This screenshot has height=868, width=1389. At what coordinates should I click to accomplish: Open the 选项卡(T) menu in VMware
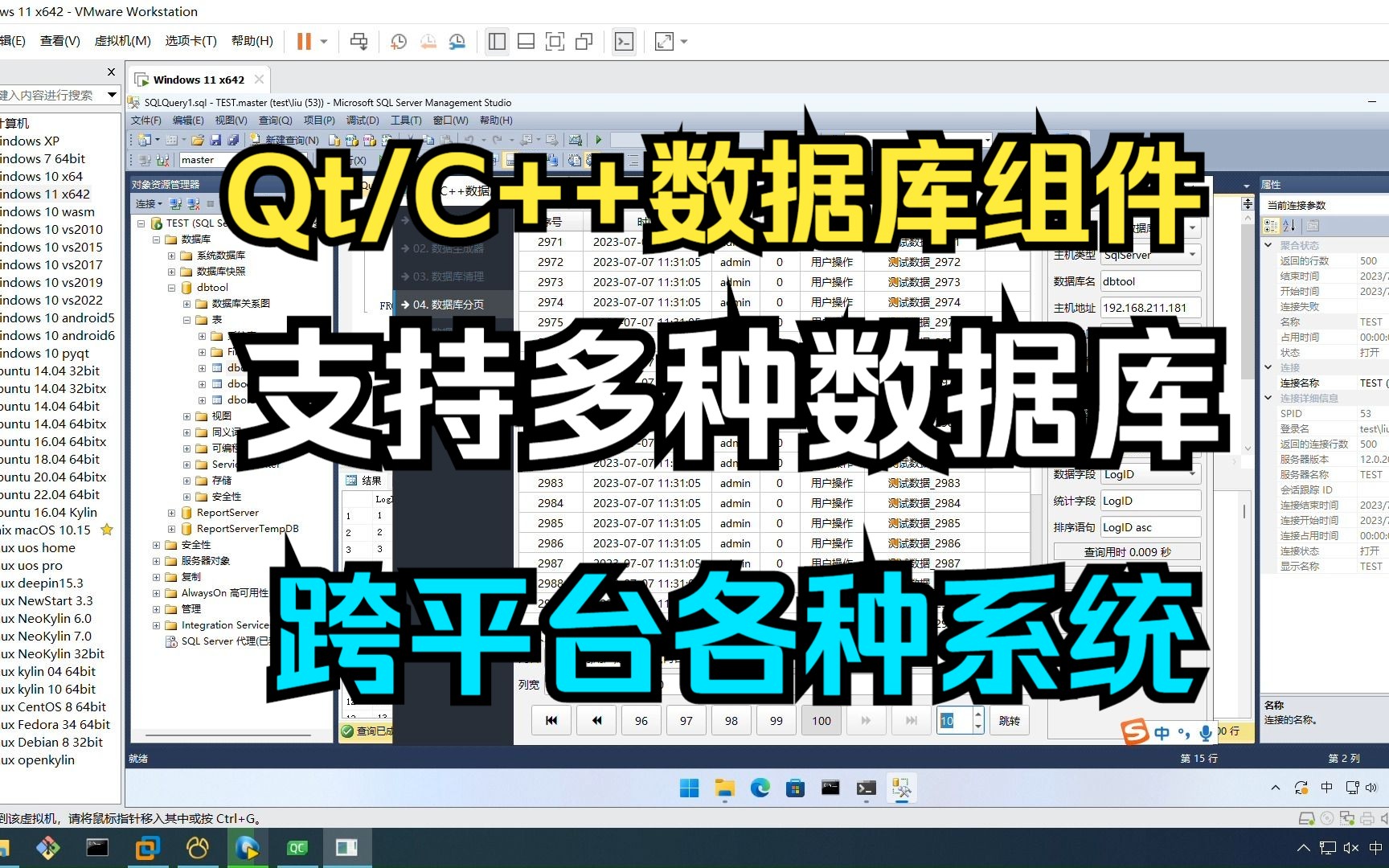[191, 41]
